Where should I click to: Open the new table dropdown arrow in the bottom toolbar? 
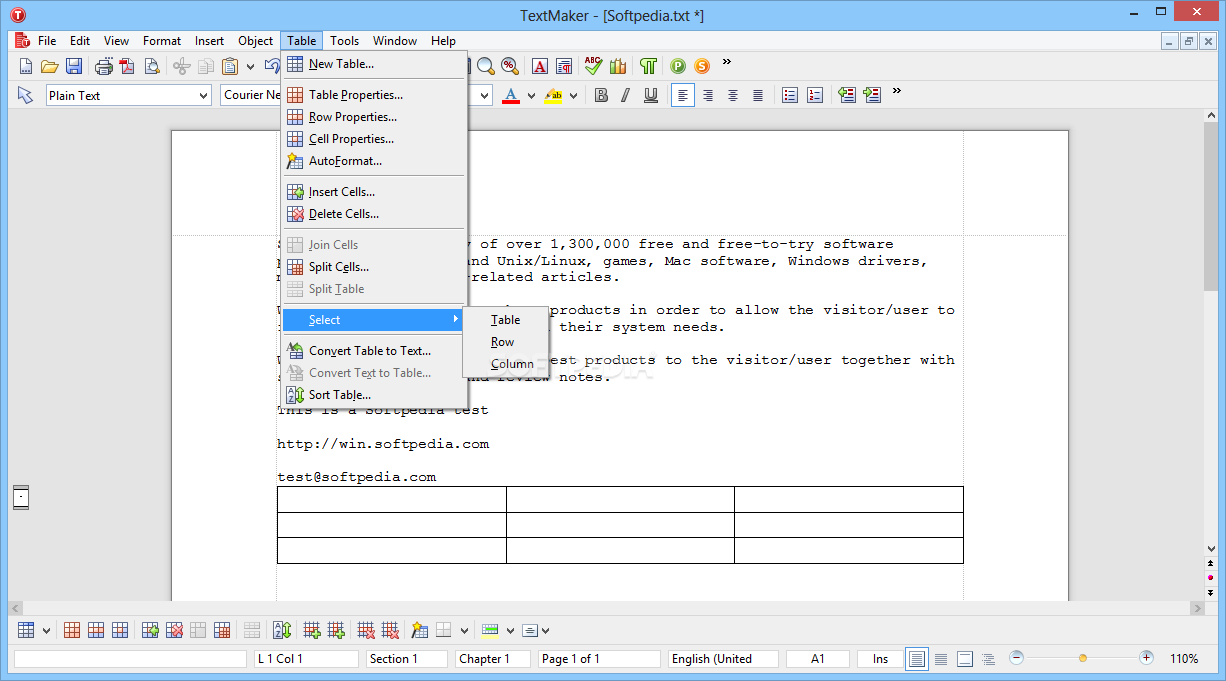click(46, 630)
